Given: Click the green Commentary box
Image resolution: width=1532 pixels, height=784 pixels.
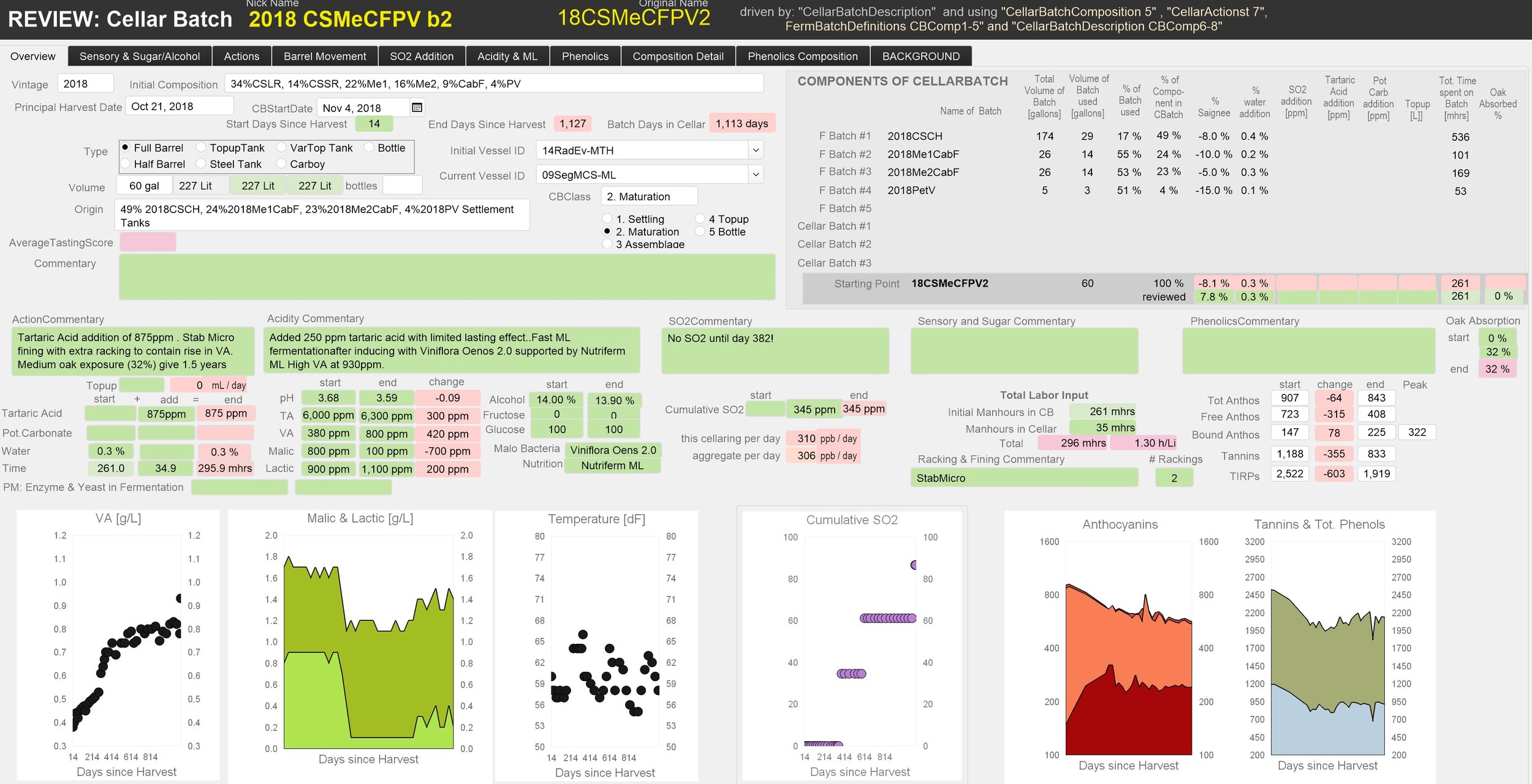Looking at the screenshot, I should click(x=447, y=277).
